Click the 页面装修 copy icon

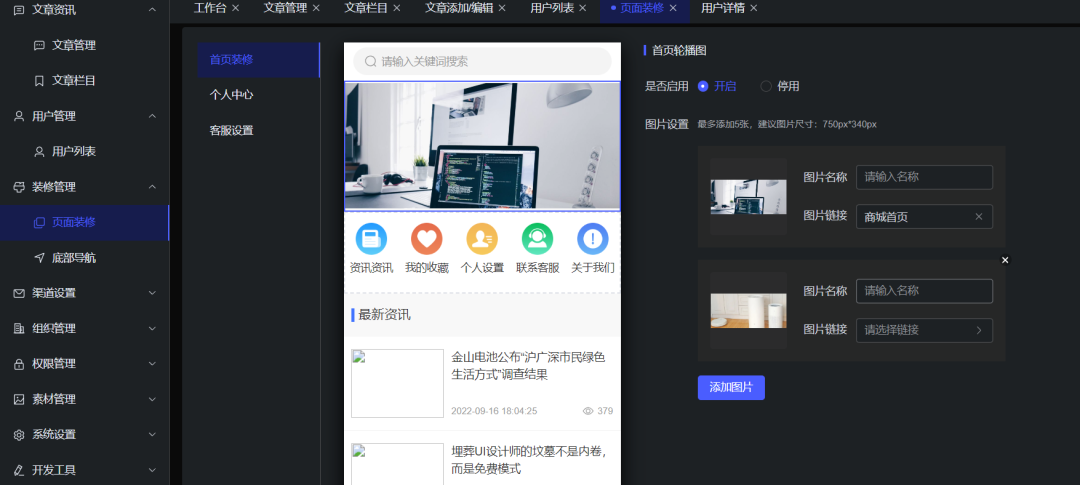(x=39, y=222)
